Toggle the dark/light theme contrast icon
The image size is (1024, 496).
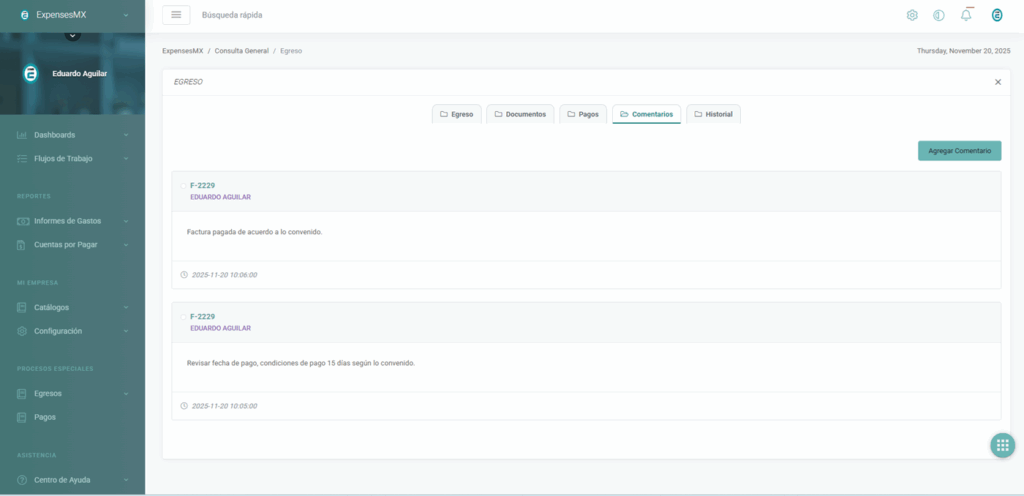tap(939, 15)
